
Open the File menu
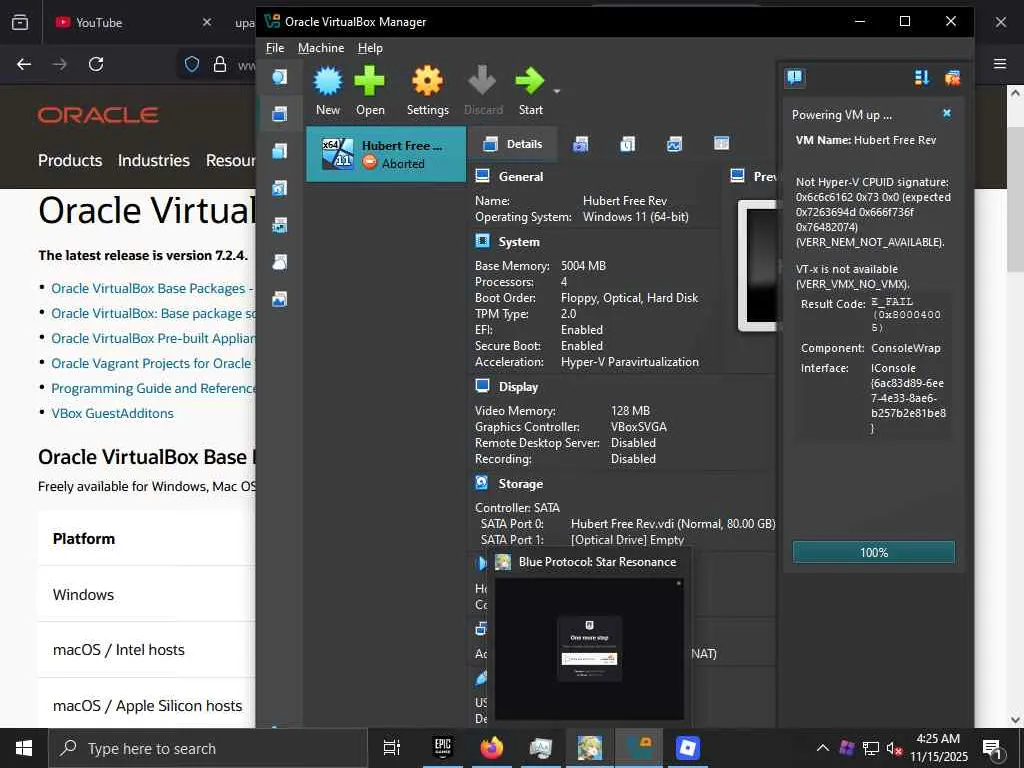[275, 48]
